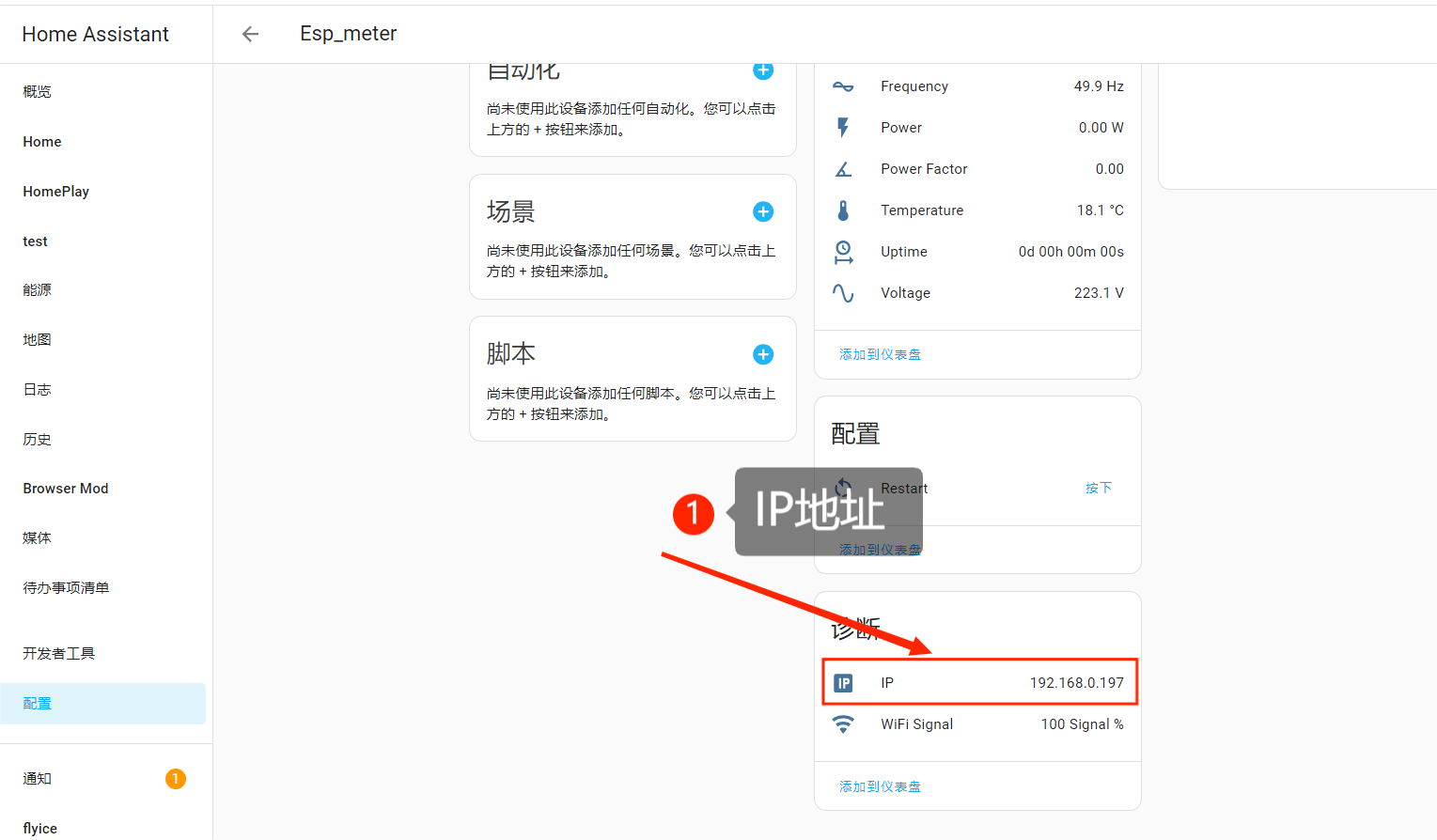Viewport: 1437px width, 840px height.
Task: Click the IP diagnostic icon
Action: (x=843, y=683)
